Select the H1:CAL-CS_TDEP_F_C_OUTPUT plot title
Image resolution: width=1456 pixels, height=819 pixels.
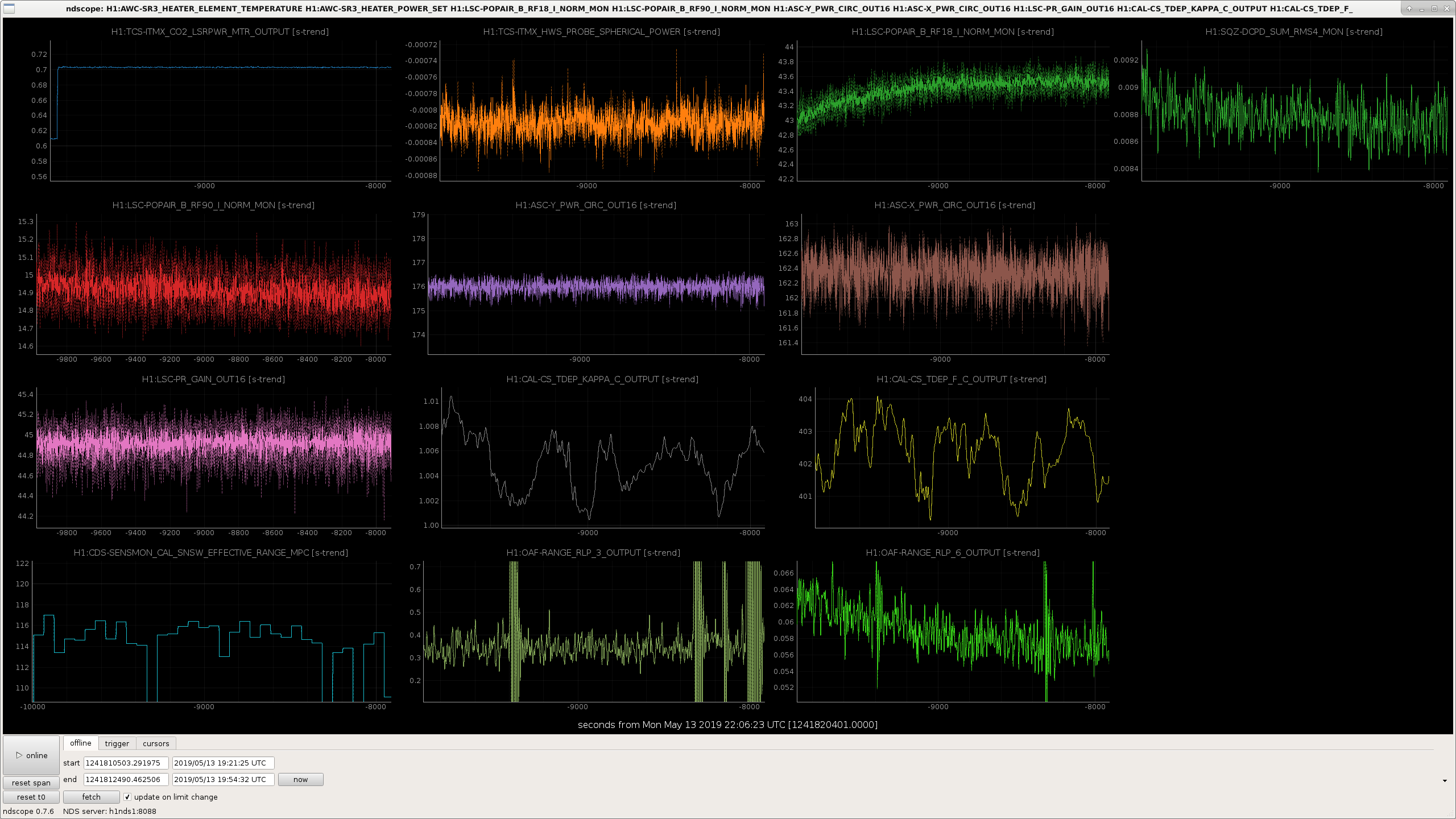tap(962, 379)
